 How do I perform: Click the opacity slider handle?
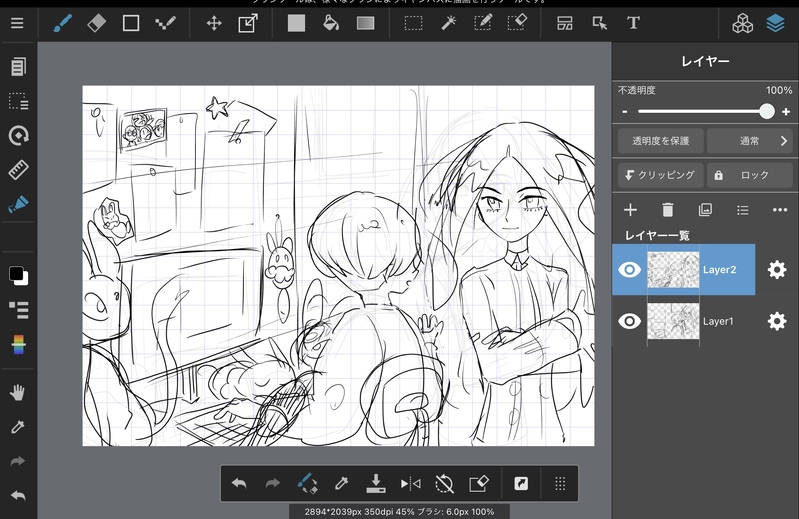pyautogui.click(x=766, y=111)
